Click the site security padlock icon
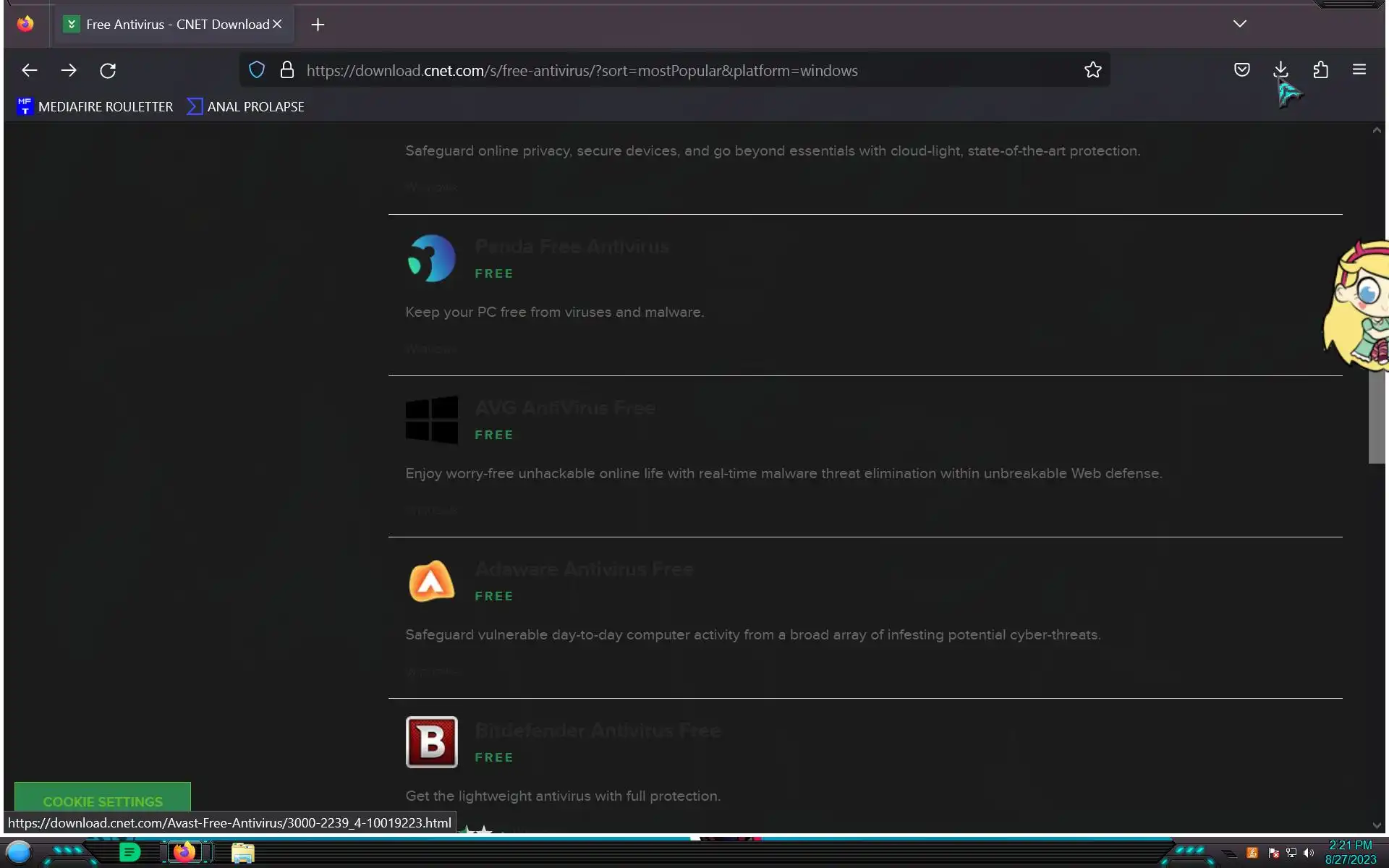 click(286, 70)
